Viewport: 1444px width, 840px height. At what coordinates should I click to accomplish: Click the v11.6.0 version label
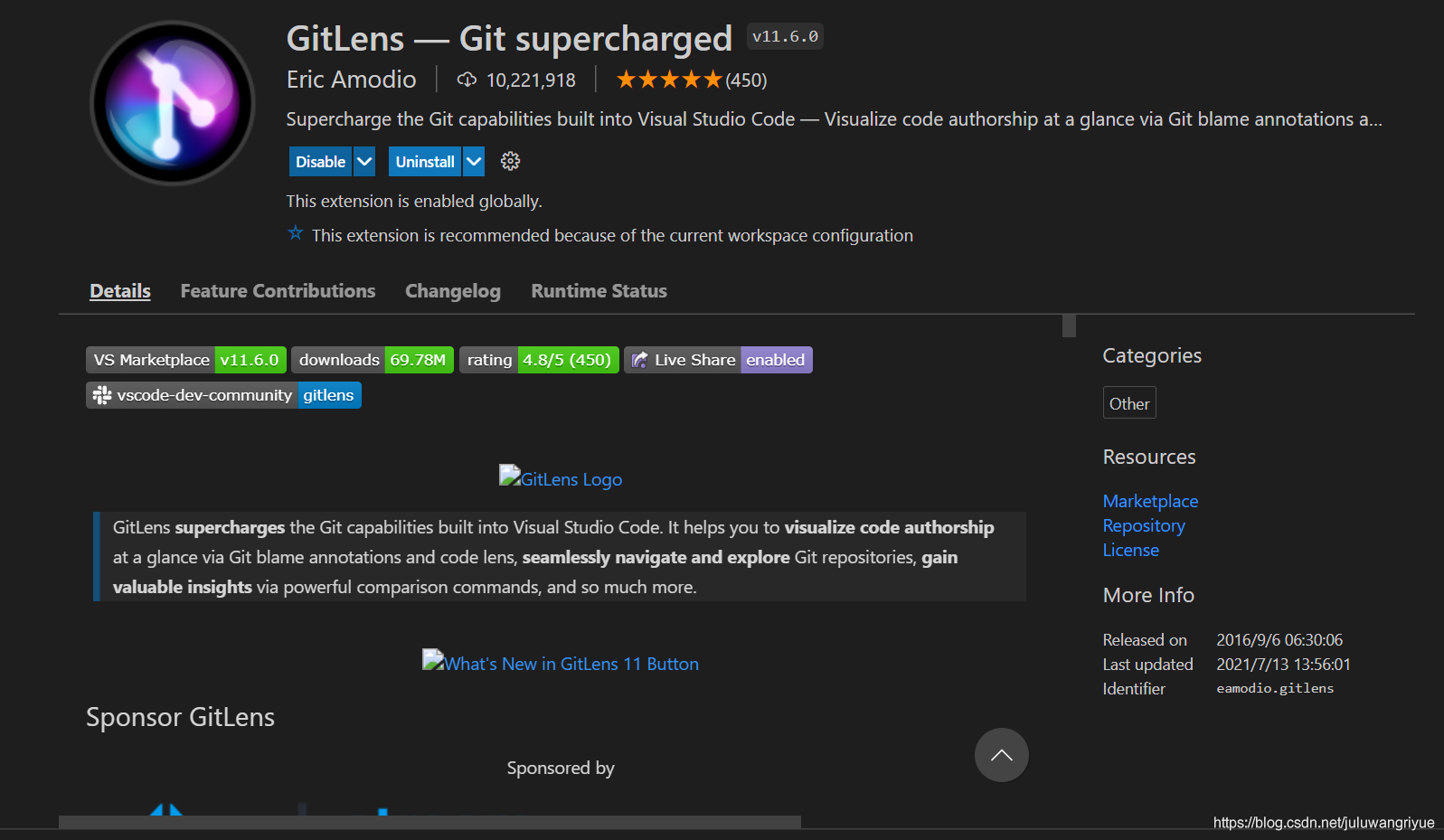[785, 36]
